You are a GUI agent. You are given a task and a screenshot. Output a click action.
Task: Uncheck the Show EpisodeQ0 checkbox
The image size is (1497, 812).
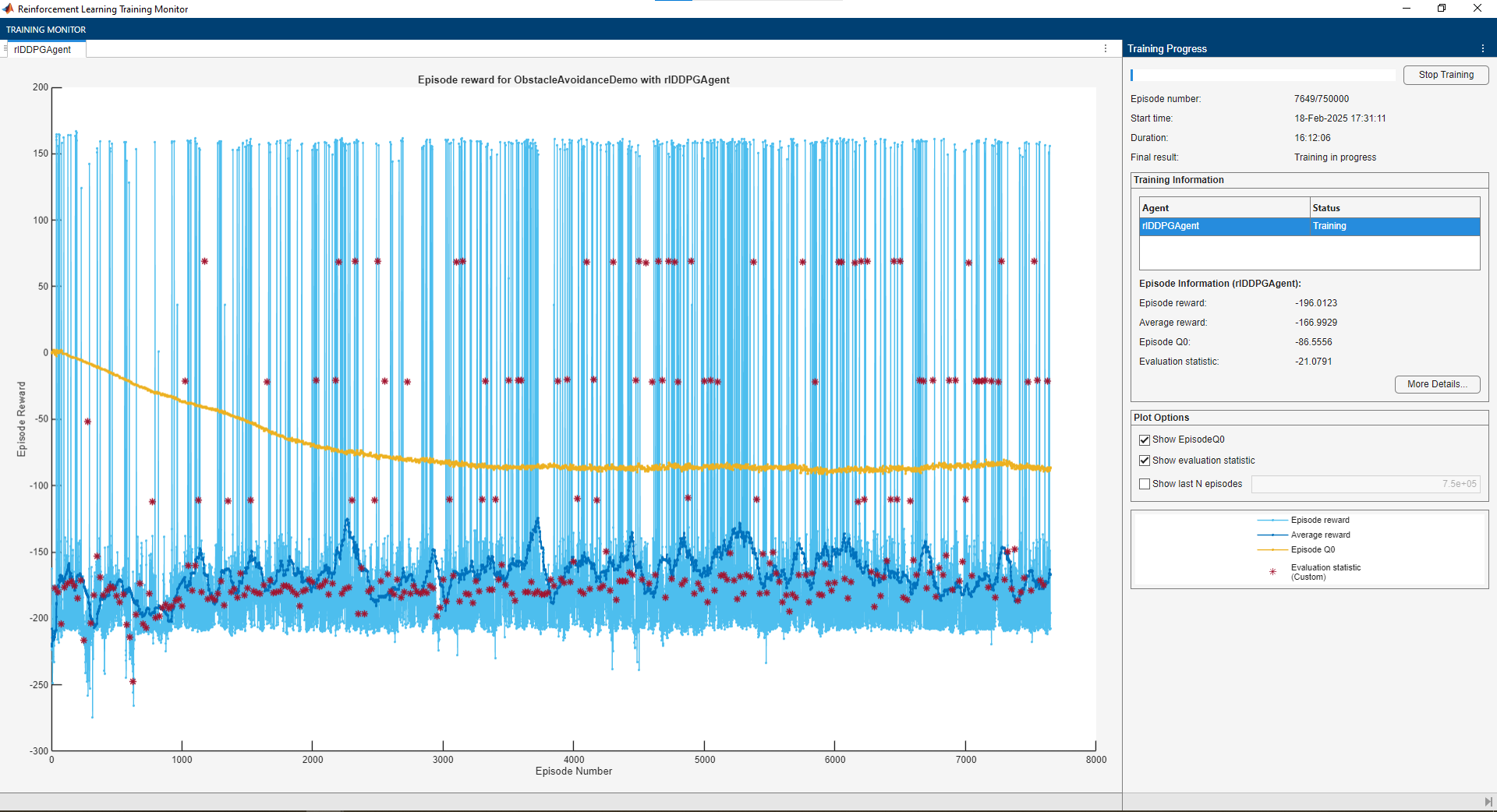click(1145, 440)
